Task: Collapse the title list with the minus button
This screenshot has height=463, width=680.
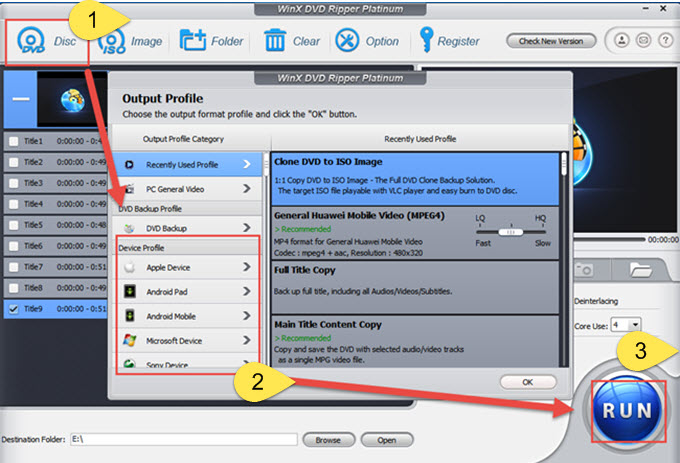Action: click(x=20, y=99)
